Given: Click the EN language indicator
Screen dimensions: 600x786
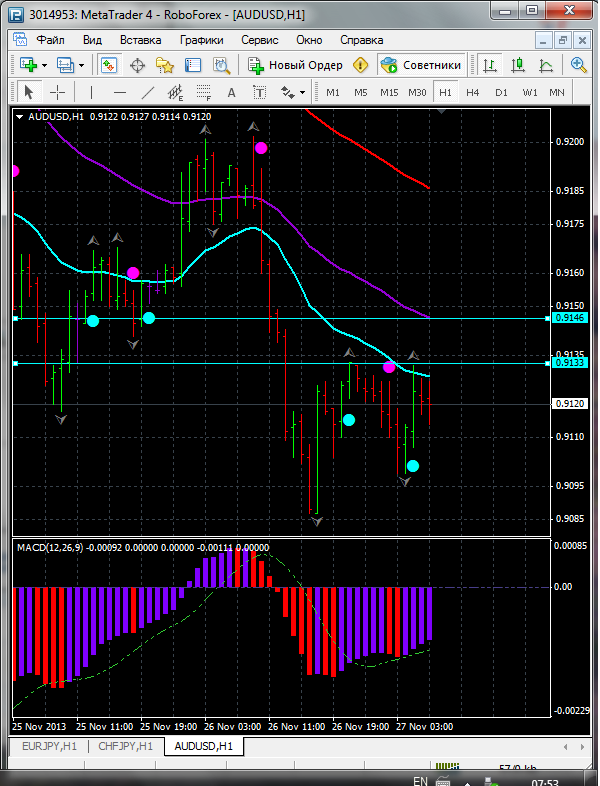Looking at the screenshot, I should point(420,781).
